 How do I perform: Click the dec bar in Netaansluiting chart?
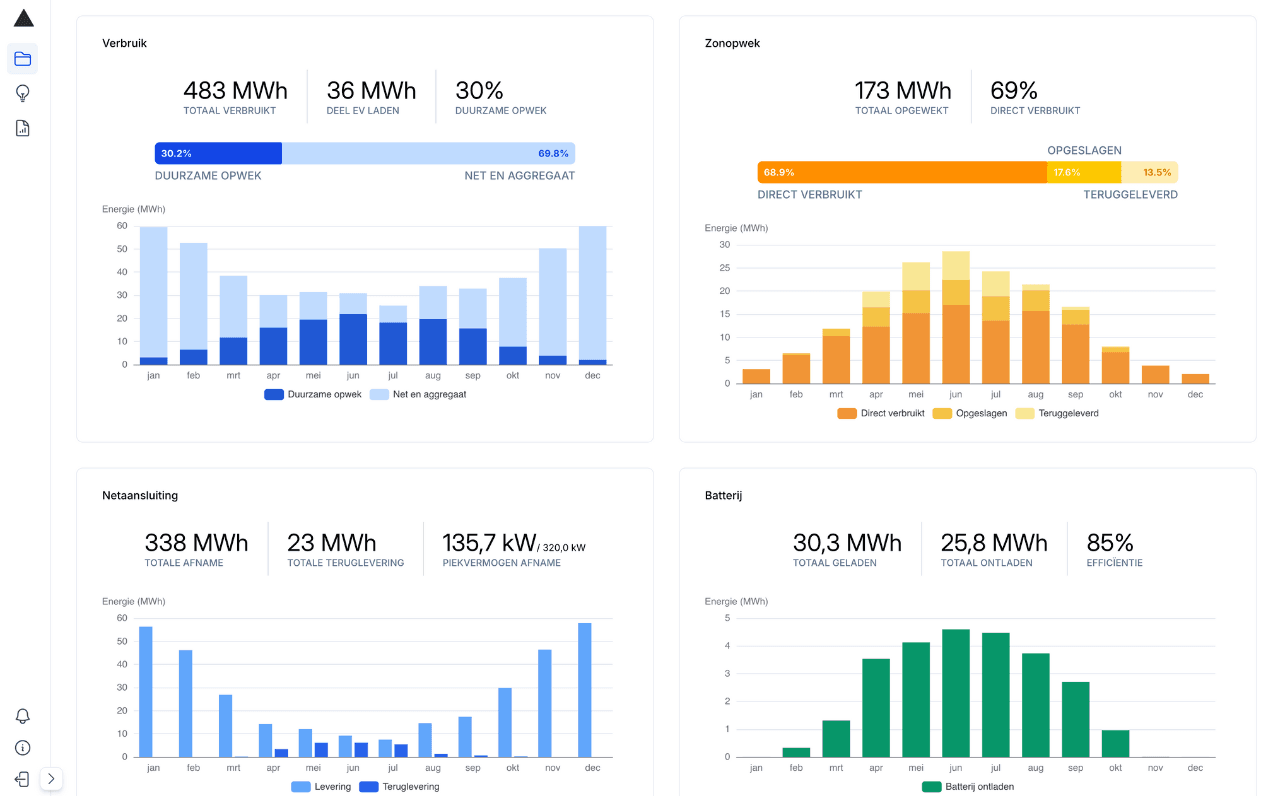pyautogui.click(x=585, y=690)
